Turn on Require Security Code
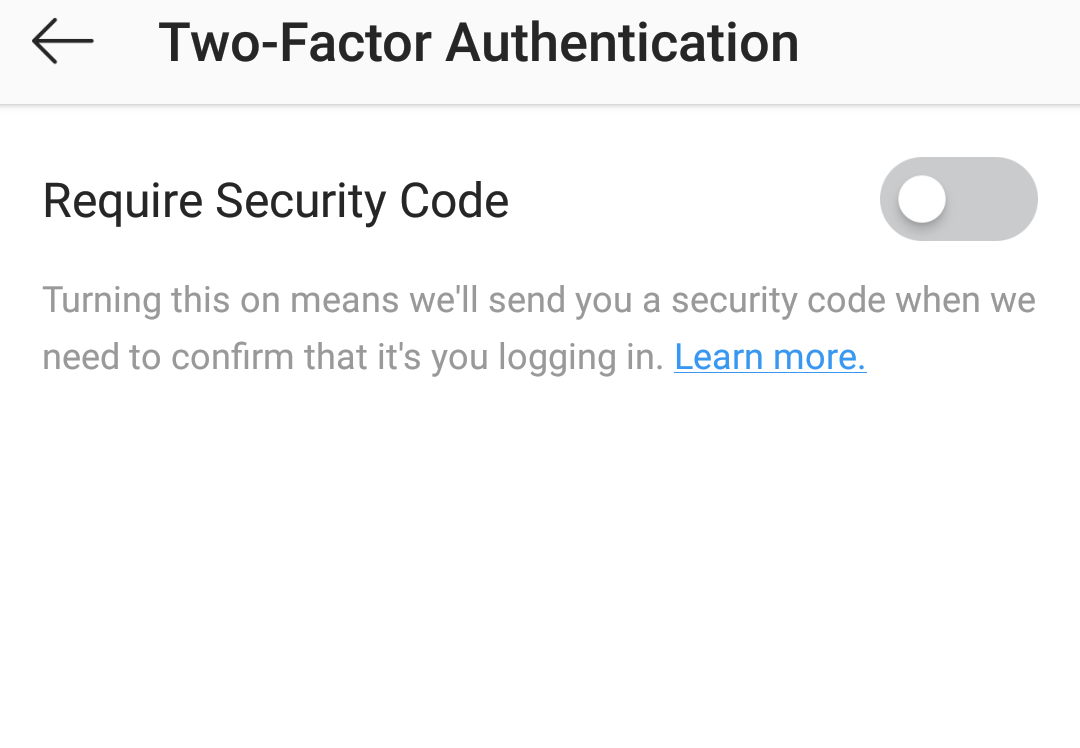Image resolution: width=1080 pixels, height=748 pixels. (958, 199)
